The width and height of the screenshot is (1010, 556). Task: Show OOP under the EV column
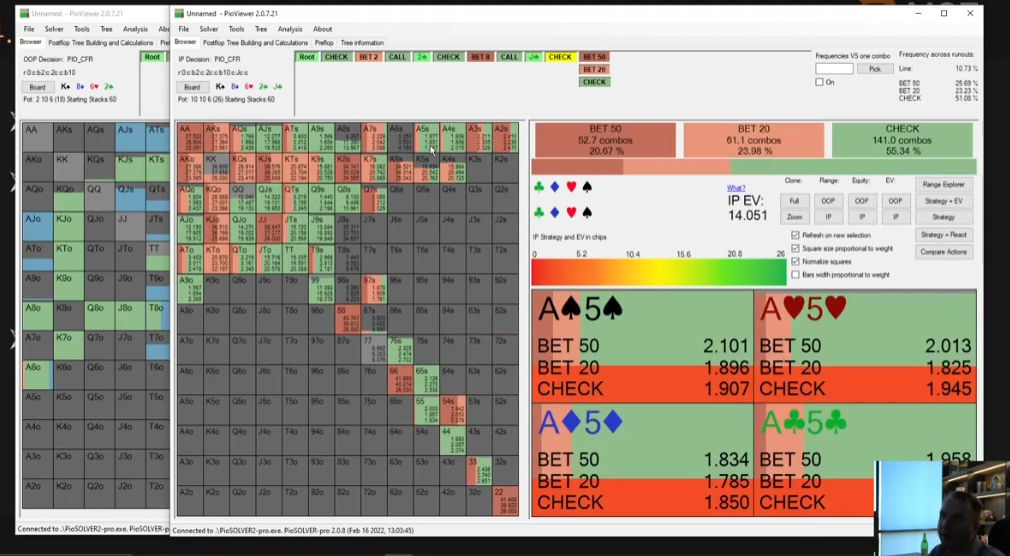coord(895,201)
